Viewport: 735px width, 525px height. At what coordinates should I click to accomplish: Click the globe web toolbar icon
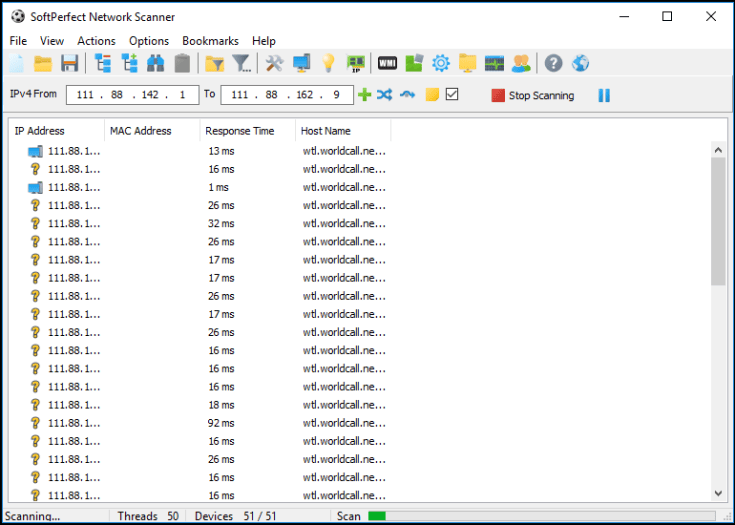click(580, 63)
